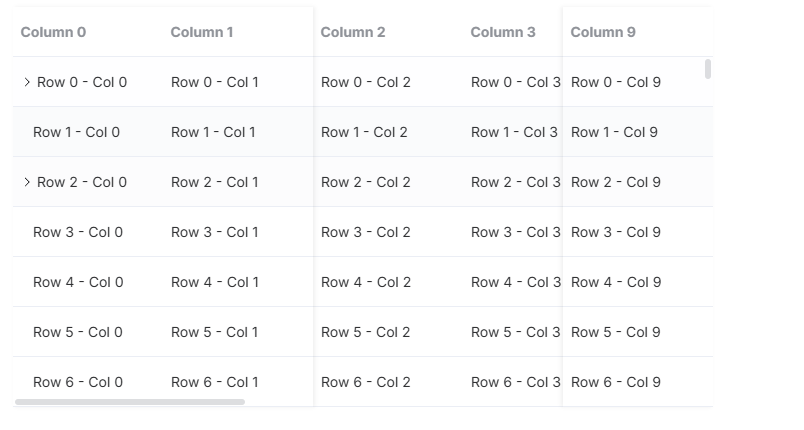Viewport: 804px width, 430px height.
Task: Select the fixed Column 9 header
Action: point(603,32)
